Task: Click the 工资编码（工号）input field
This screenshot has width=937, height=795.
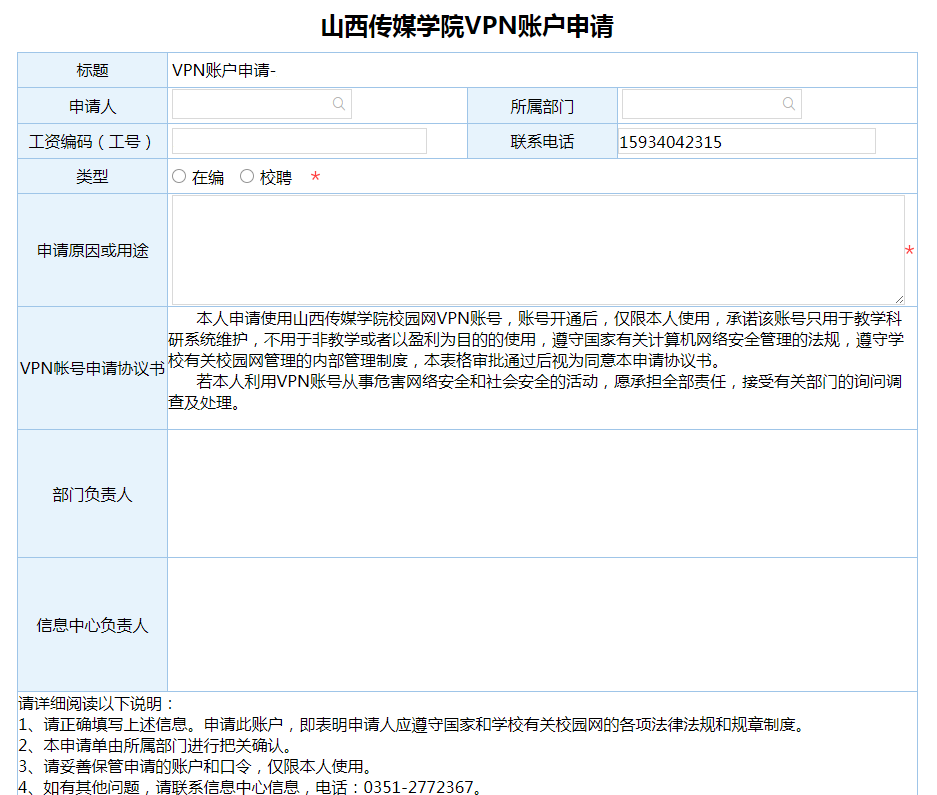Action: (299, 141)
